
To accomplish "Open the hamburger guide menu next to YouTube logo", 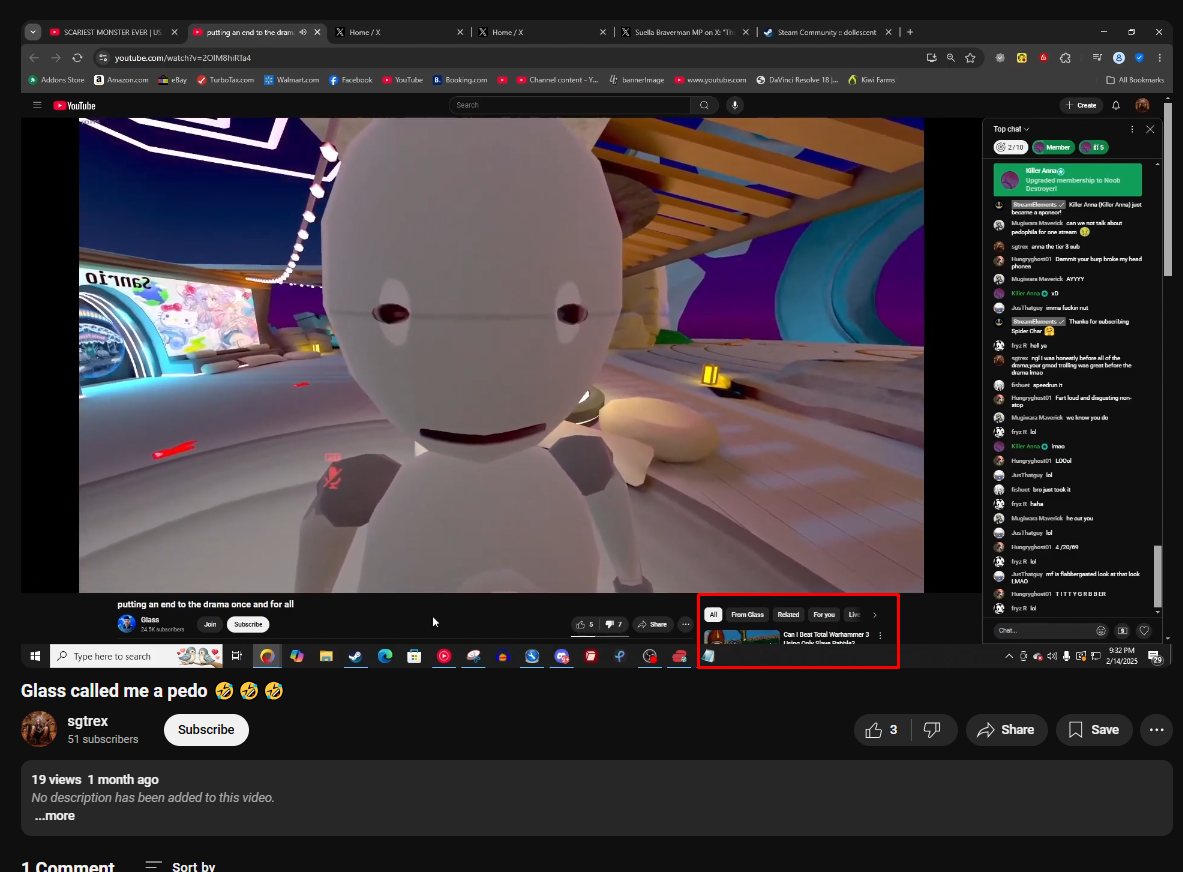I will (37, 105).
